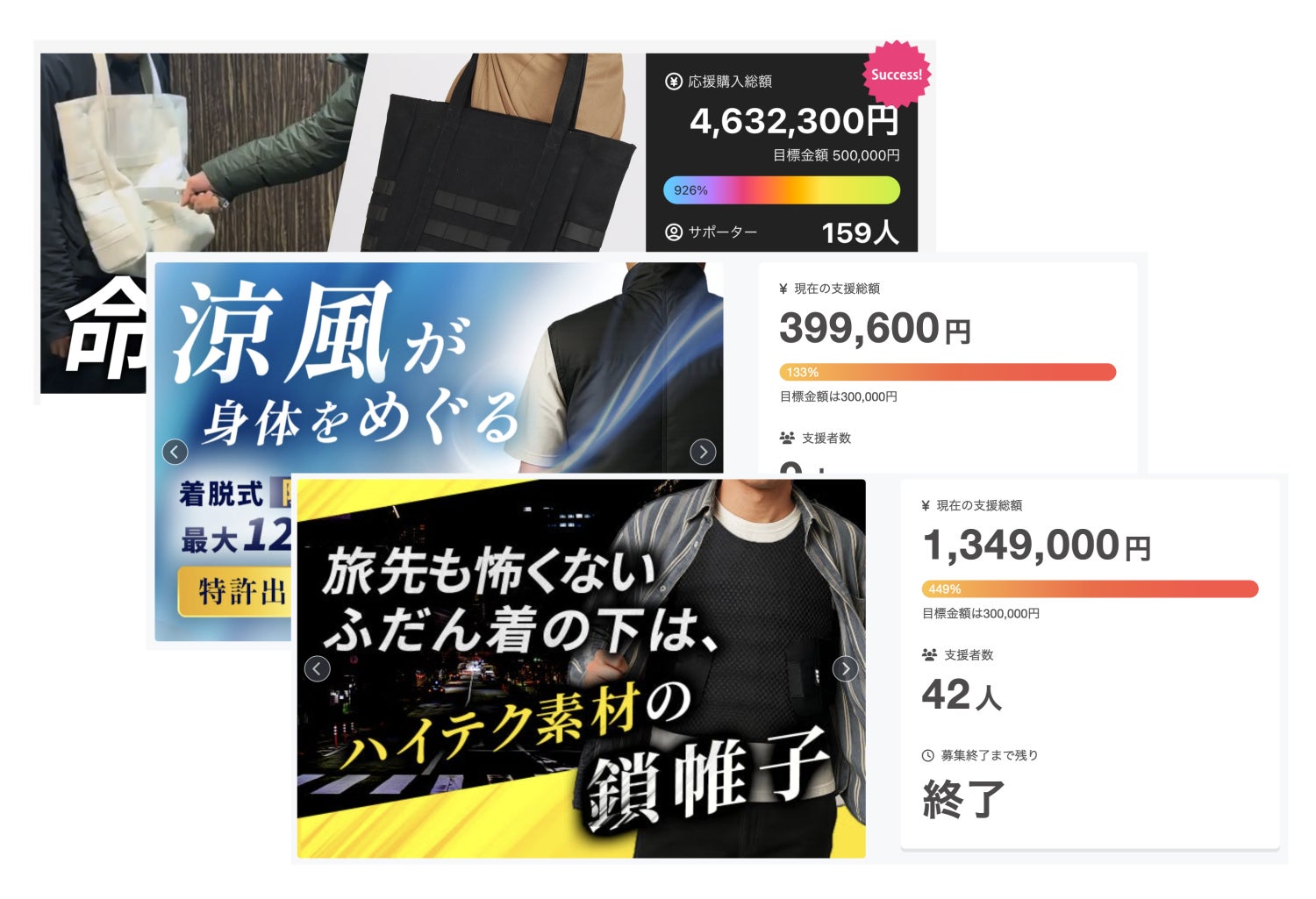Image resolution: width=1316 pixels, height=899 pixels.
Task: Click the clock icon beside 募集終了まで残り
Action: point(928,755)
